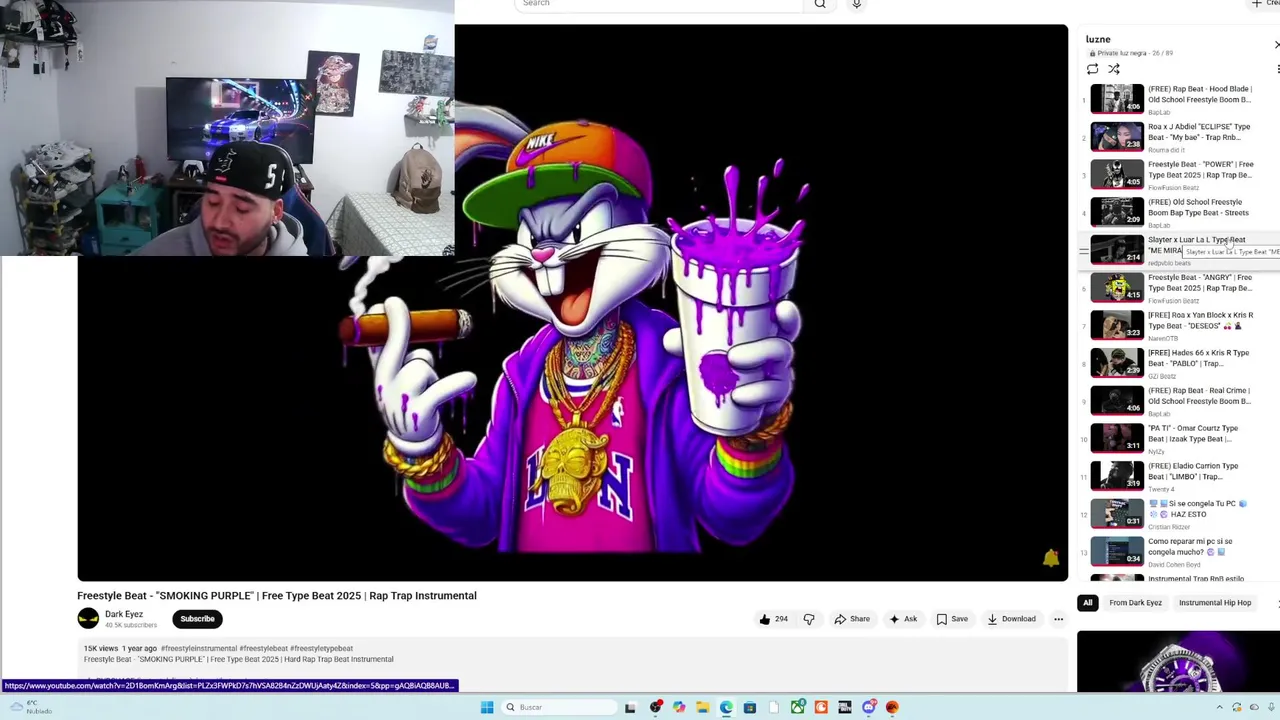Viewport: 1280px width, 720px height.
Task: Open the purple watch recommended video thumbnail
Action: [x=1178, y=661]
